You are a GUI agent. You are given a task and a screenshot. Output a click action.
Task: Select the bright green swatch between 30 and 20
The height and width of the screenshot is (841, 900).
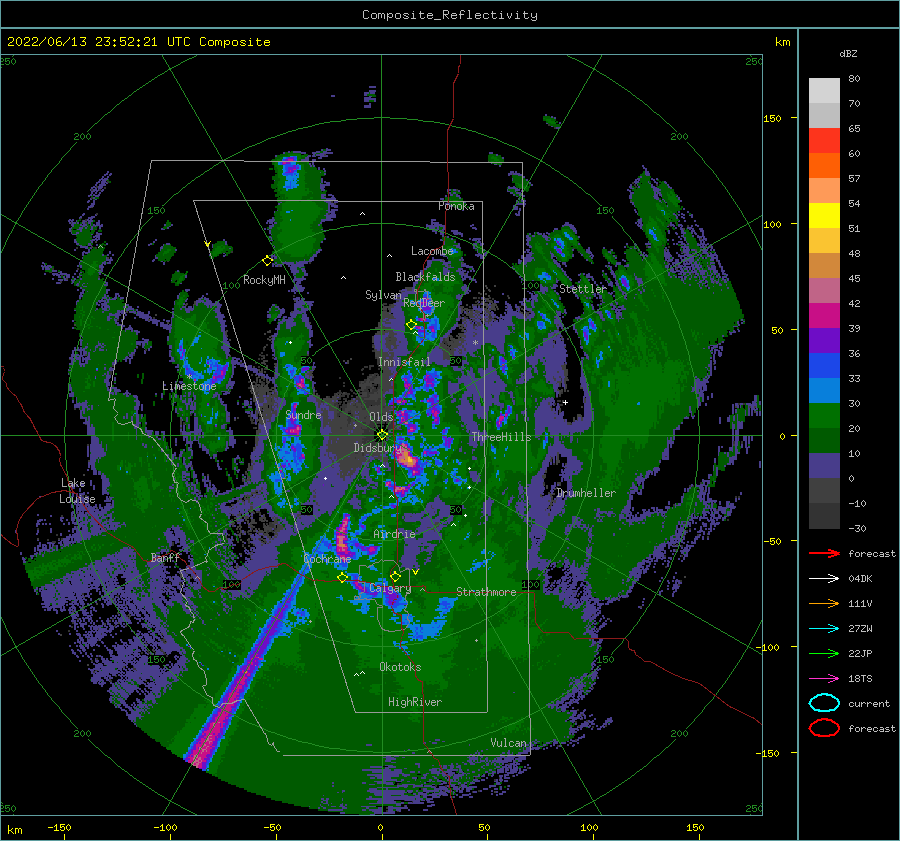click(824, 415)
